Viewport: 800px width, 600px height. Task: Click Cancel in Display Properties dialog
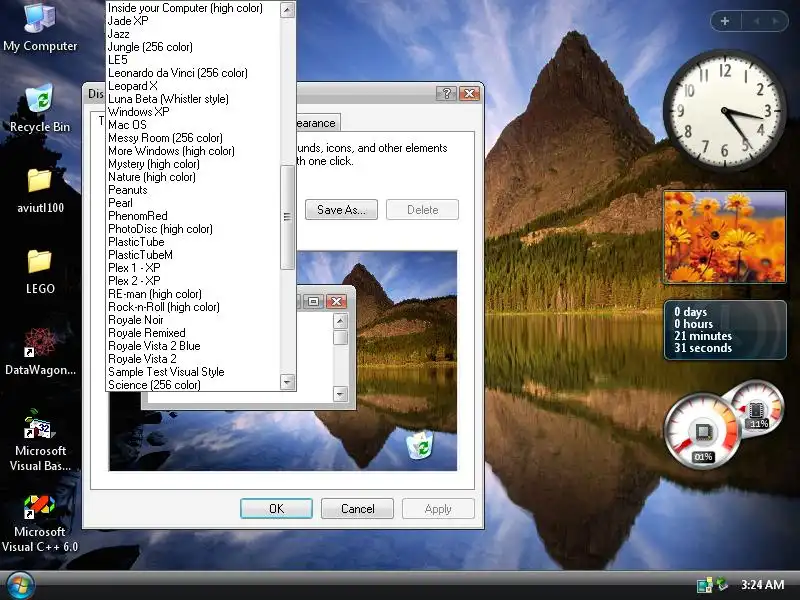[357, 509]
